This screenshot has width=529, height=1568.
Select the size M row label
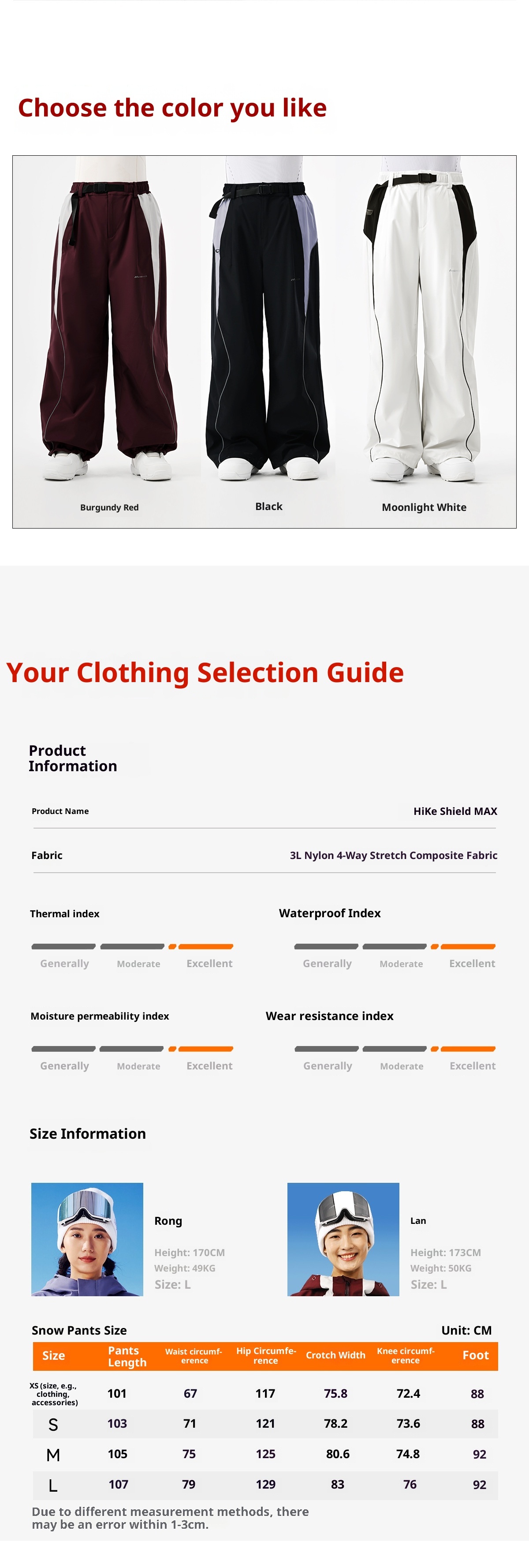point(53,1455)
